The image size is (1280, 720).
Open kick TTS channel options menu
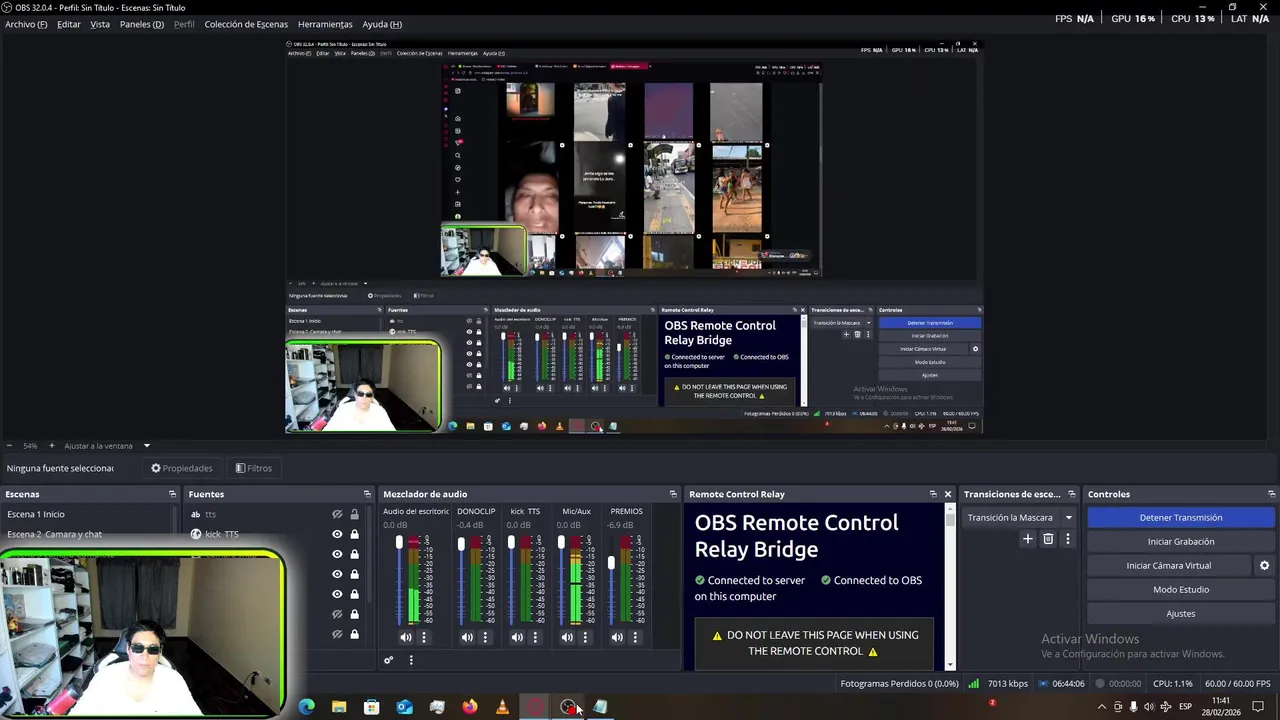(535, 637)
